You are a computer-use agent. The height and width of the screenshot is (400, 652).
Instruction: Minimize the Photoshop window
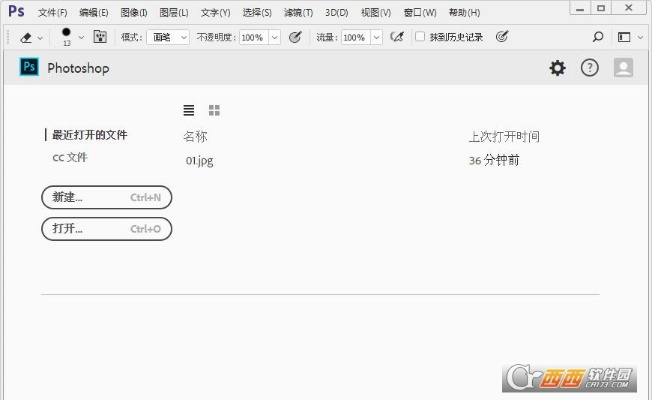click(580, 8)
